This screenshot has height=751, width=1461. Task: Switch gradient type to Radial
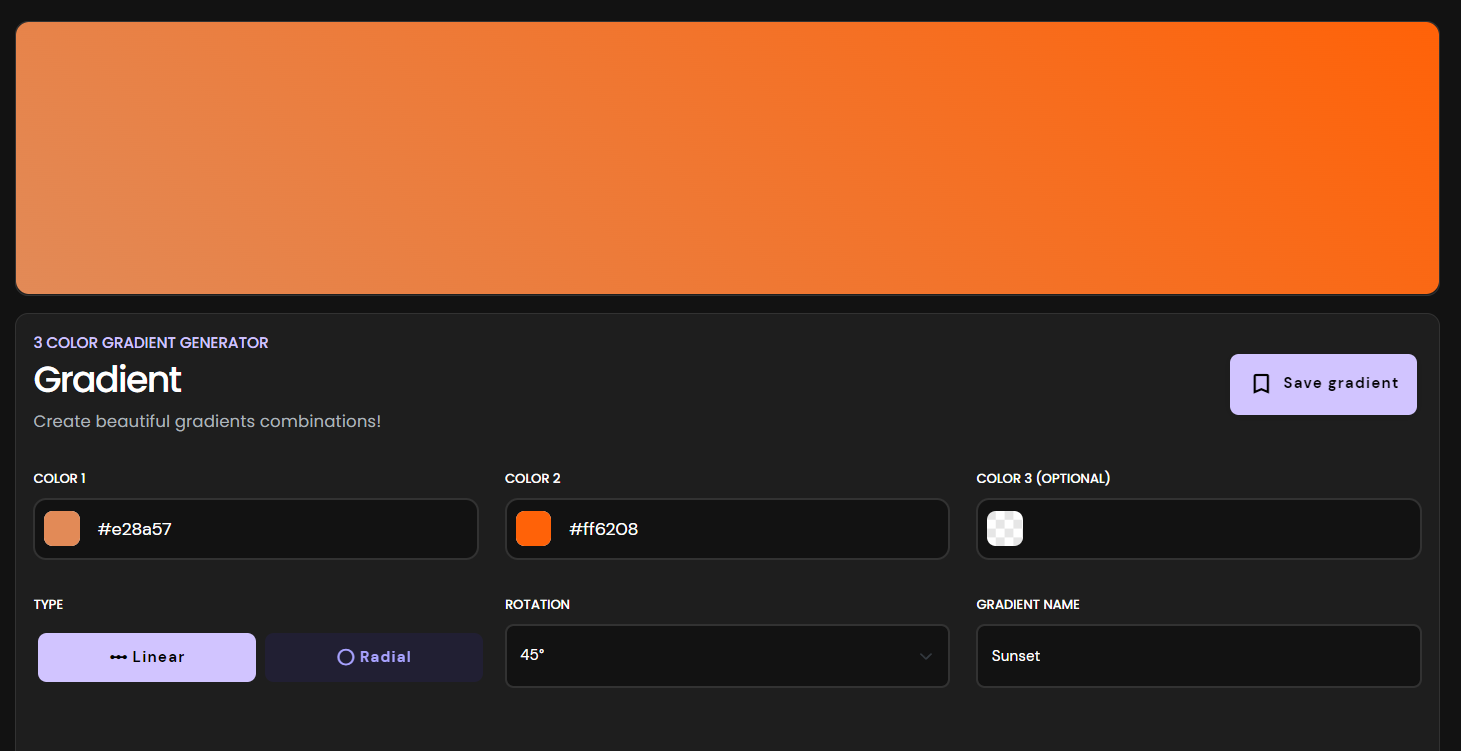coord(374,657)
